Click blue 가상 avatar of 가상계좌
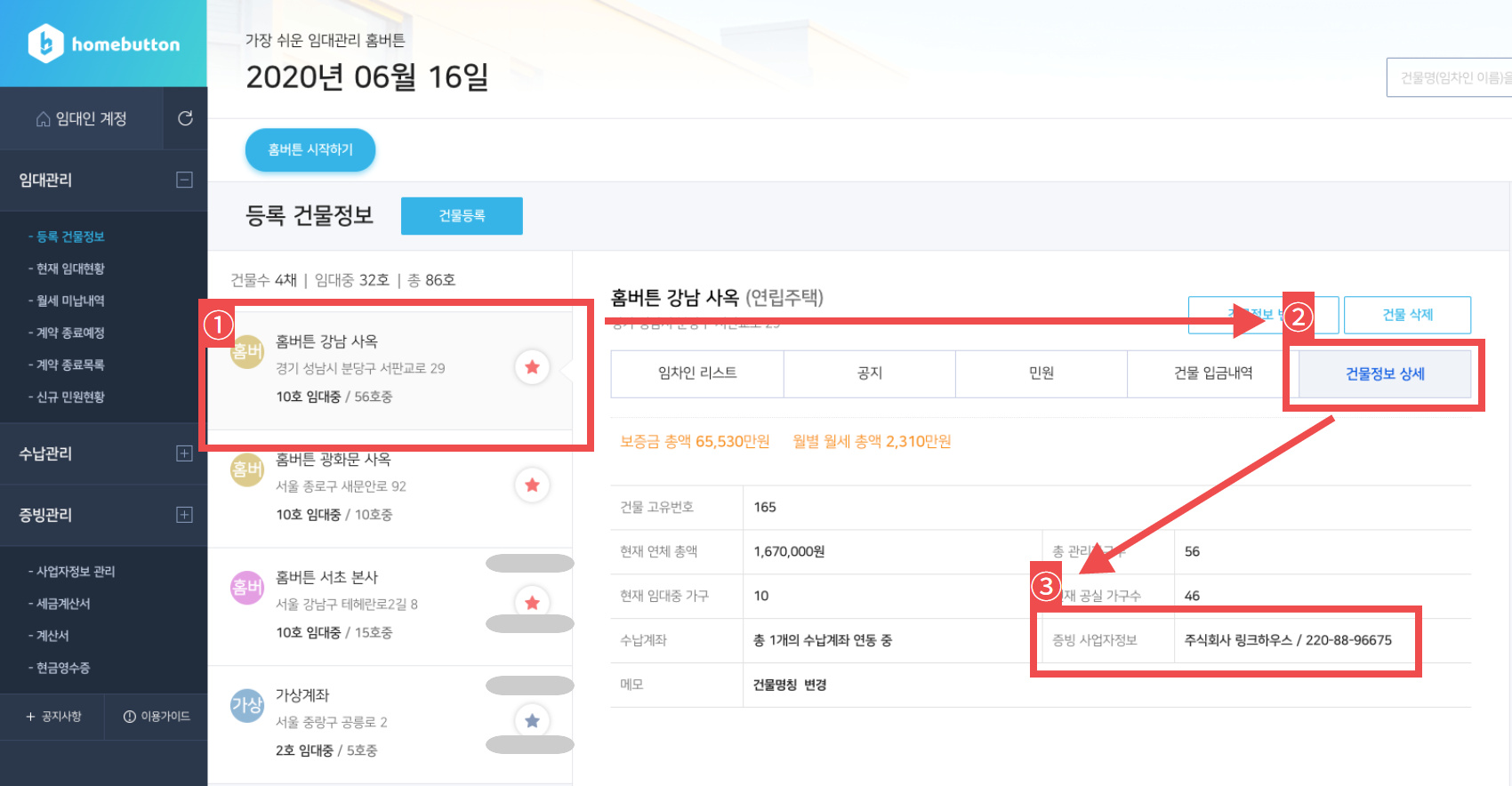Image resolution: width=1512 pixels, height=786 pixels. (247, 706)
